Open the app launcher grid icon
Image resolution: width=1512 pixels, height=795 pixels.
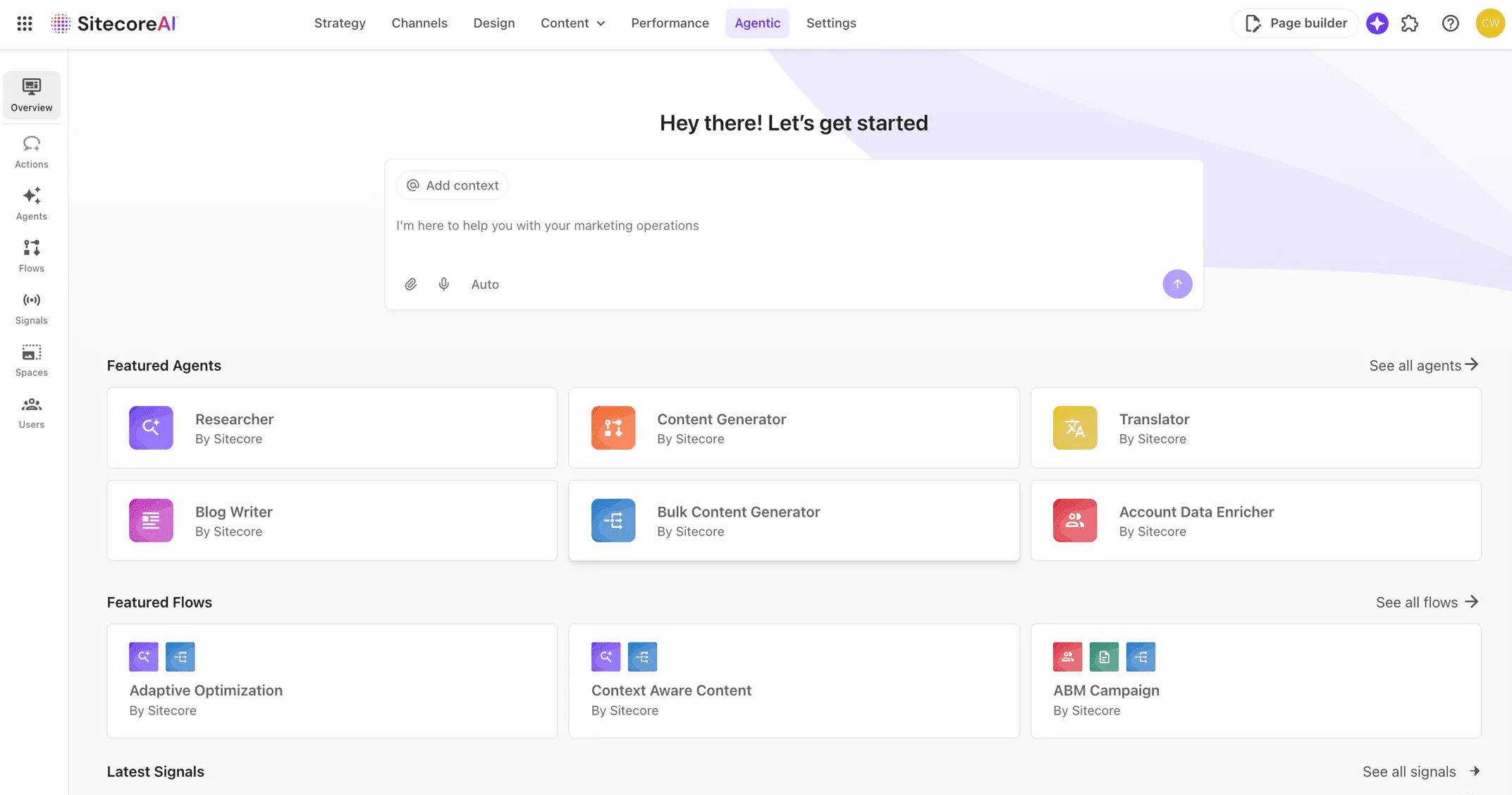tap(25, 23)
